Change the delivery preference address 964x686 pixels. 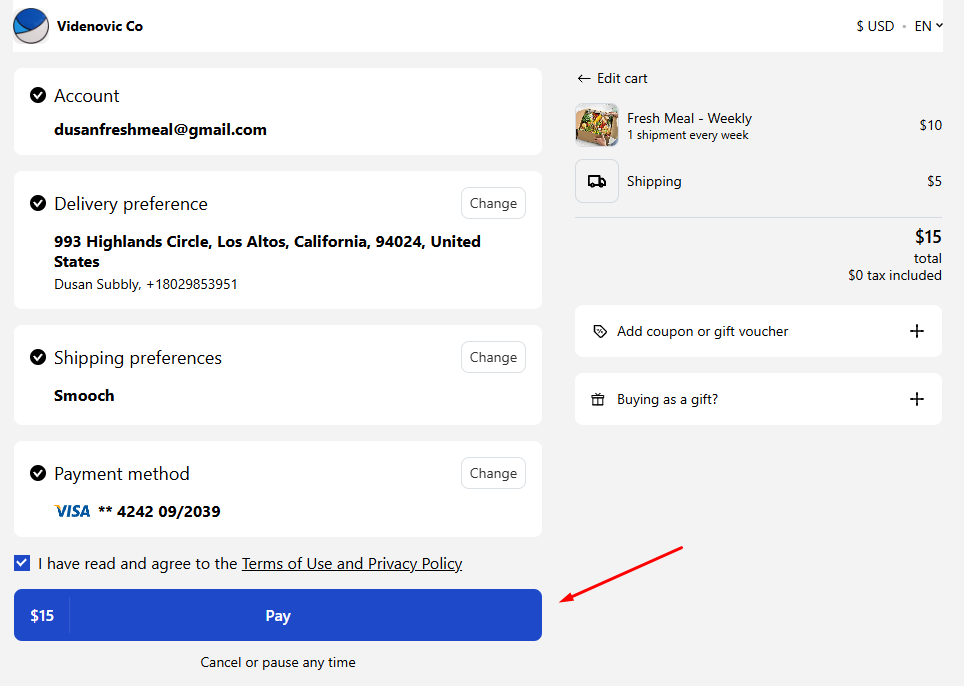493,203
